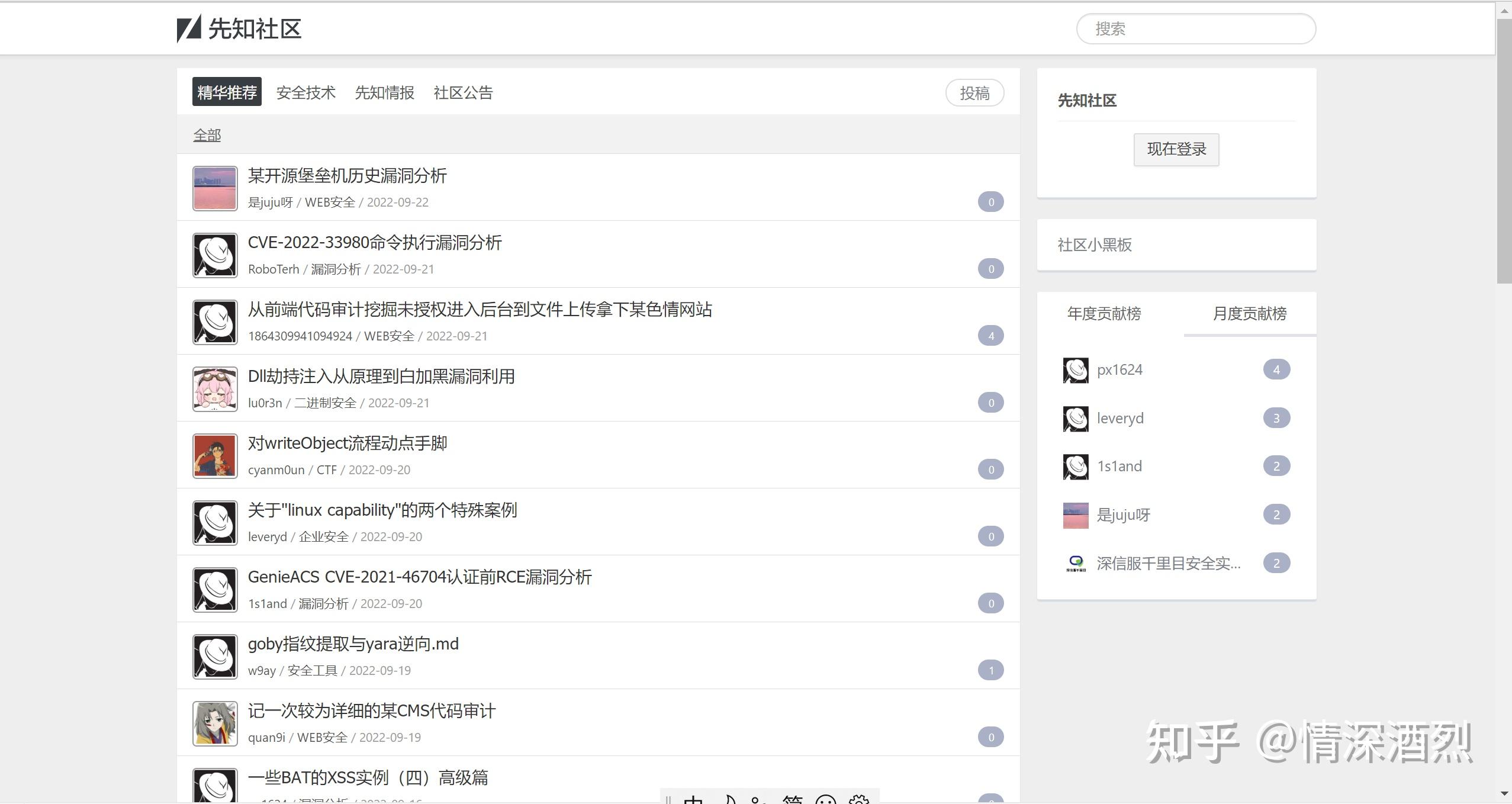Click the page vertical scrollbar thumb
This screenshot has height=804, width=1512.
[x=1504, y=151]
